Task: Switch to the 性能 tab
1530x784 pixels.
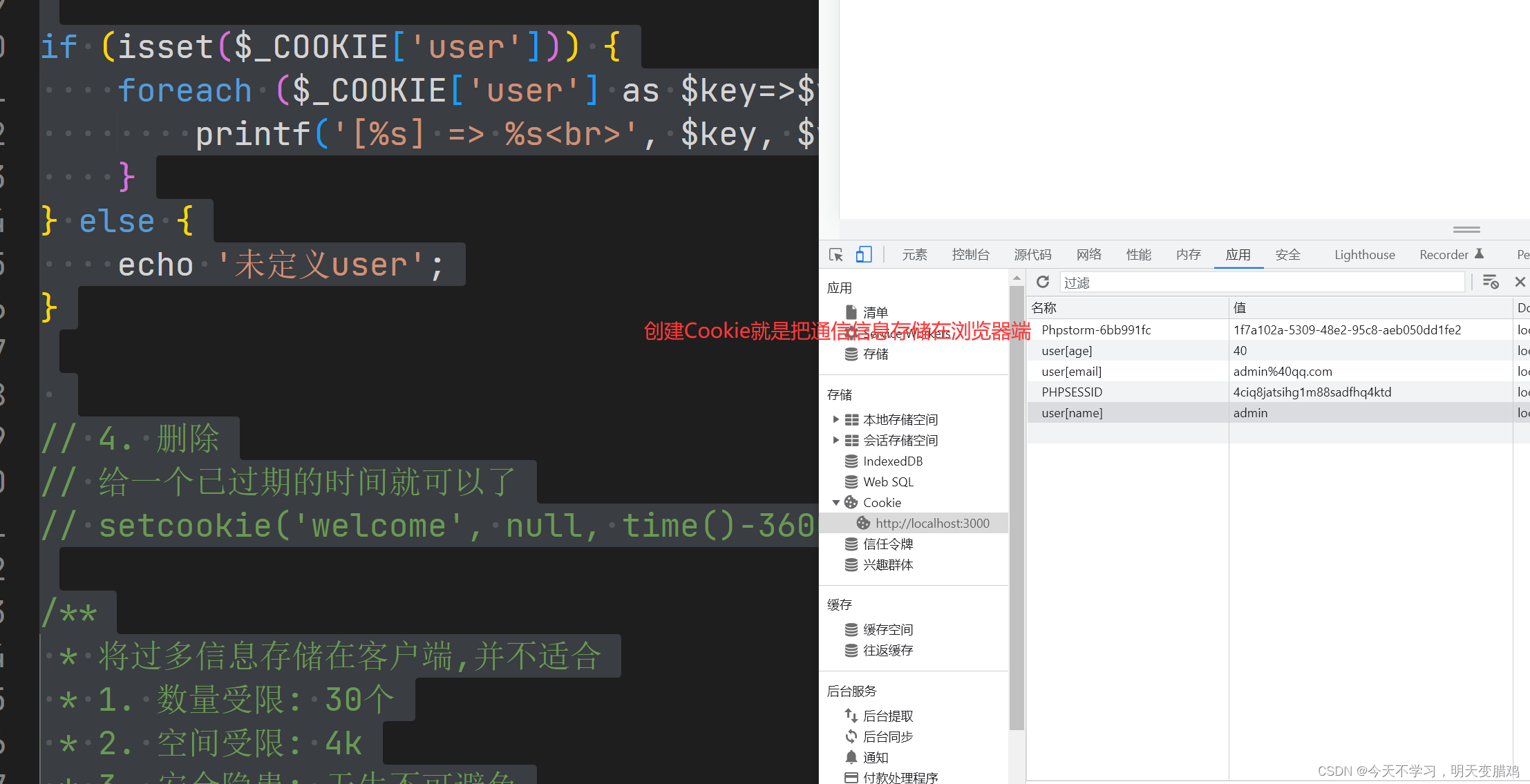Action: click(x=1139, y=255)
